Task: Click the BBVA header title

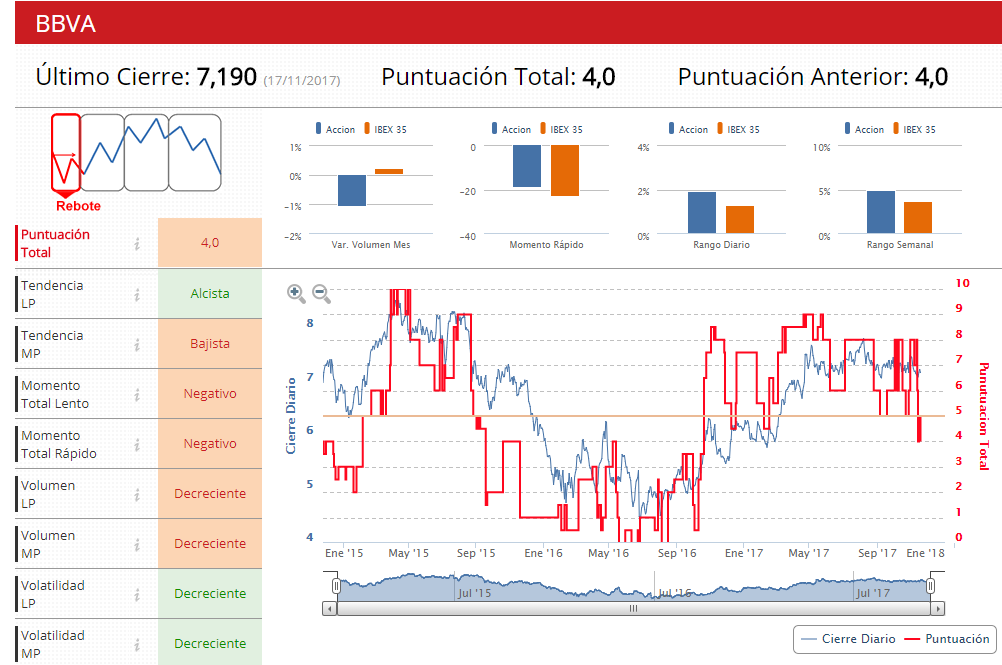Action: point(65,24)
